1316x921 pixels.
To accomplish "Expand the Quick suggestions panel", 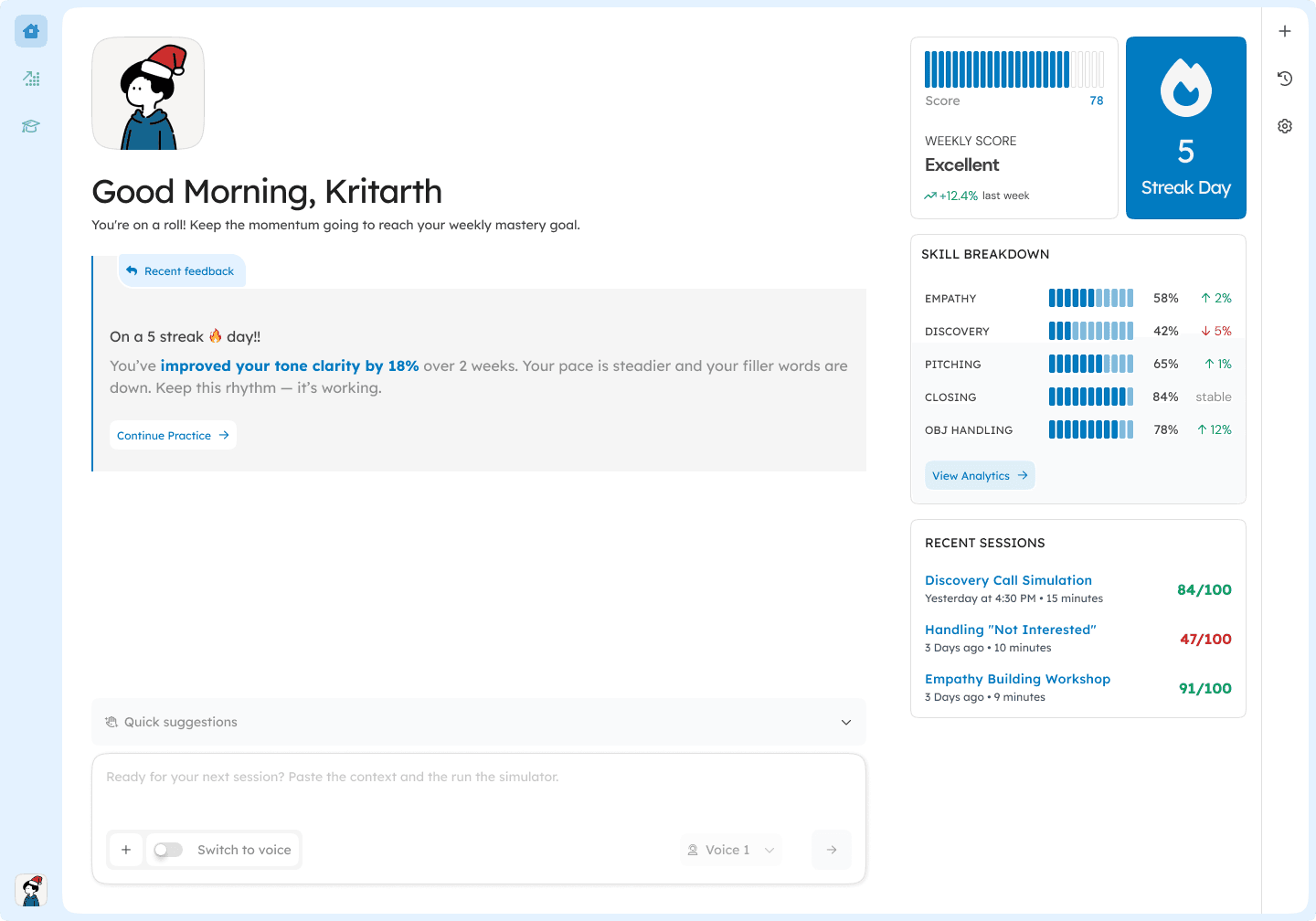I will tap(479, 722).
